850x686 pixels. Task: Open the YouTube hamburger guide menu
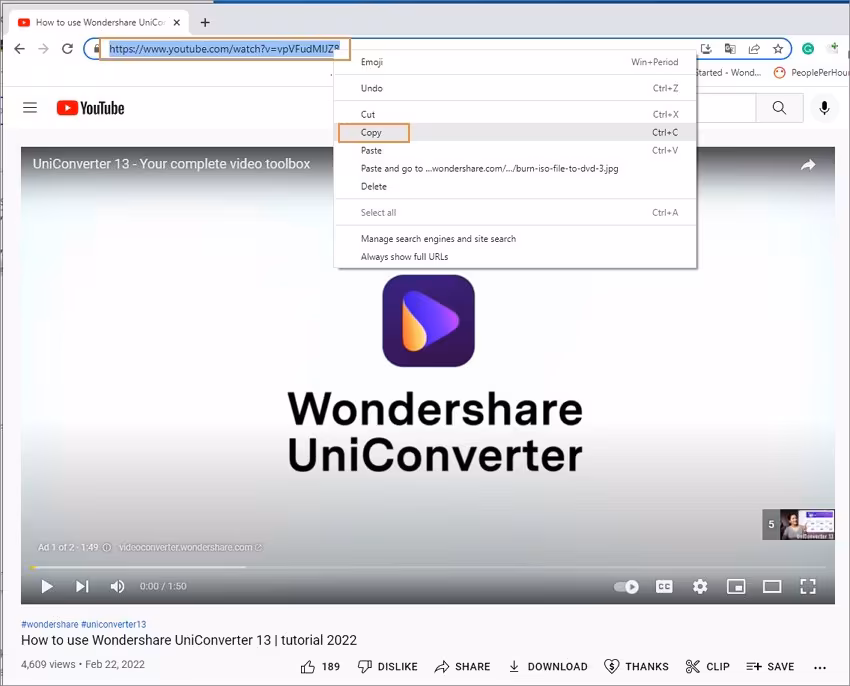(x=30, y=108)
